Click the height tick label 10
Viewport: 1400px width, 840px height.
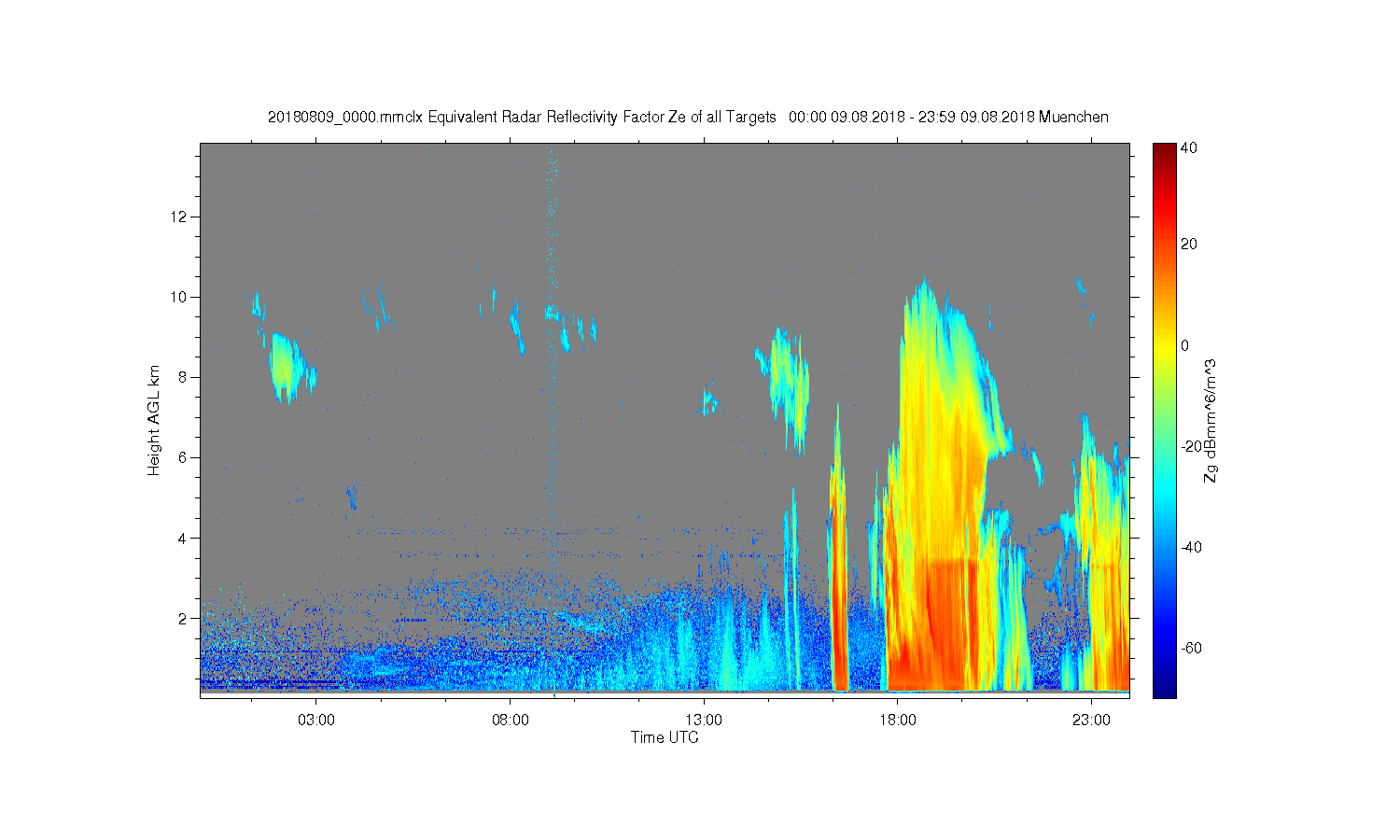pos(180,297)
